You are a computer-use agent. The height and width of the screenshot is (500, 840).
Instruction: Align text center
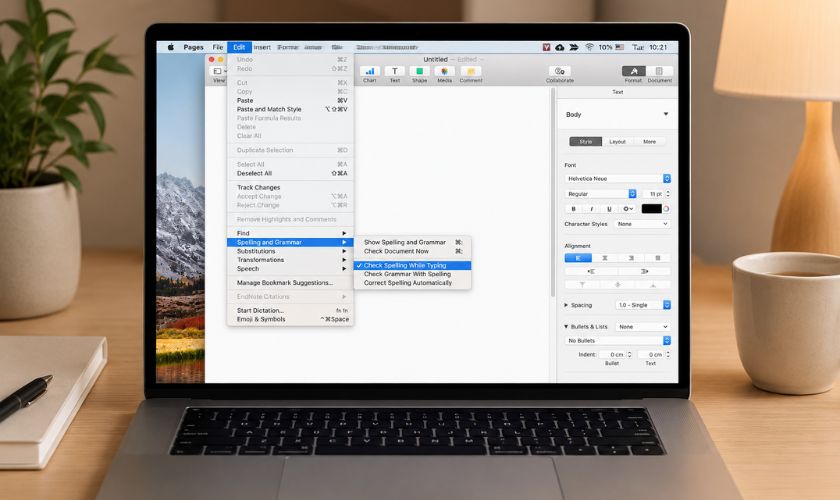(605, 258)
